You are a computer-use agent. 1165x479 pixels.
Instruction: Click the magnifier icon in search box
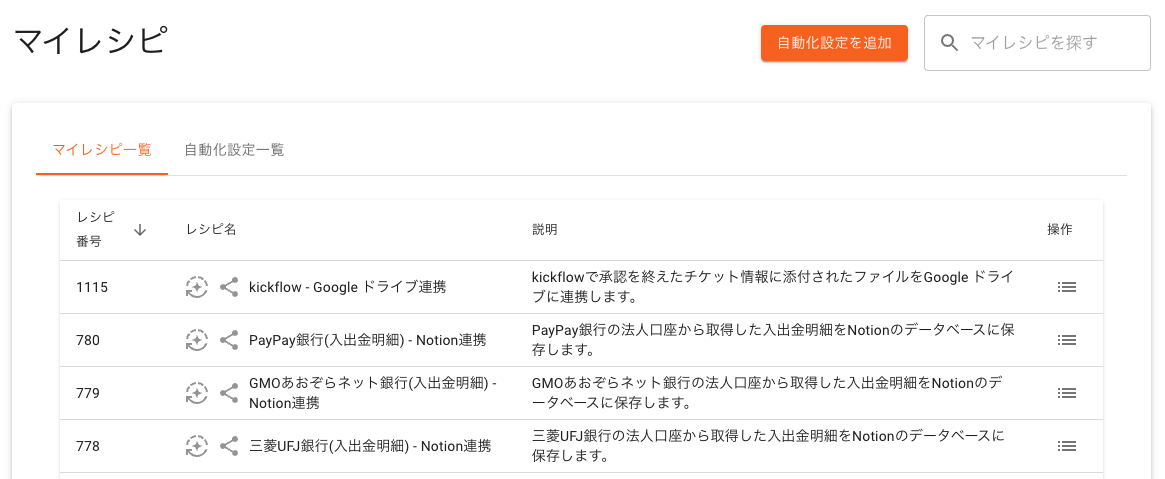[949, 43]
